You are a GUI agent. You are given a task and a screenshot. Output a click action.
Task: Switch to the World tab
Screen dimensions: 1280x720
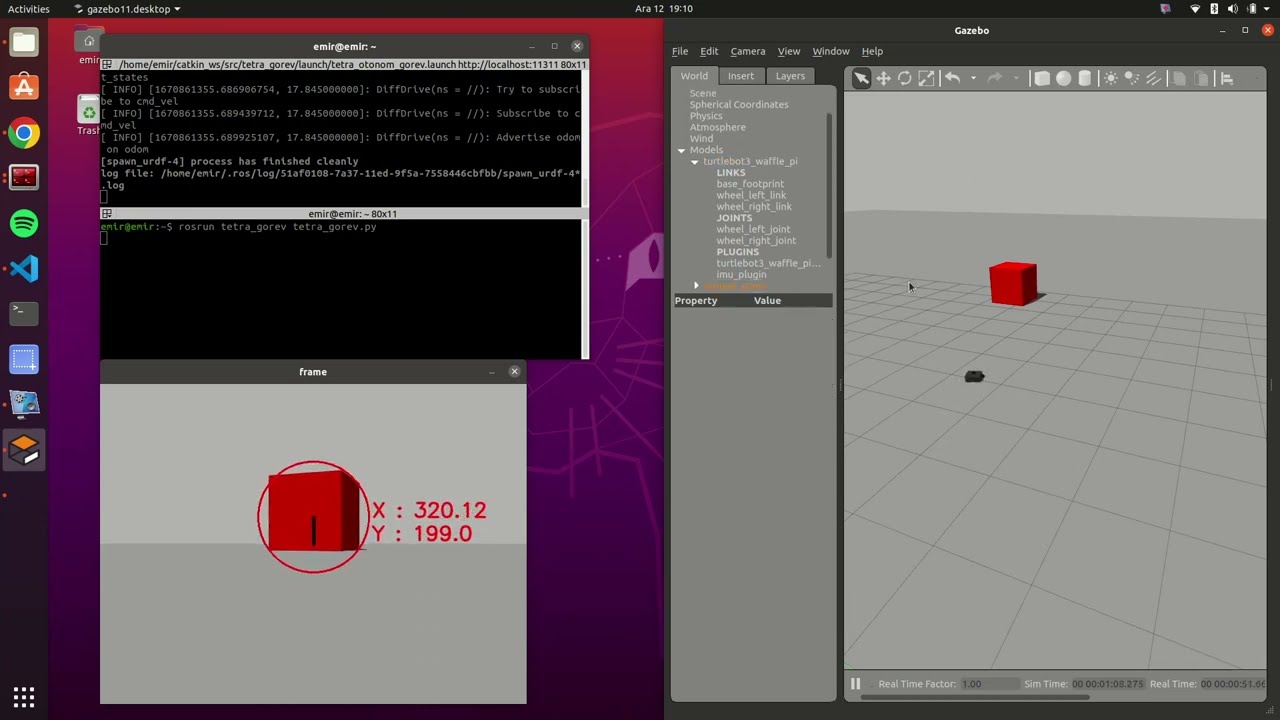tap(694, 76)
